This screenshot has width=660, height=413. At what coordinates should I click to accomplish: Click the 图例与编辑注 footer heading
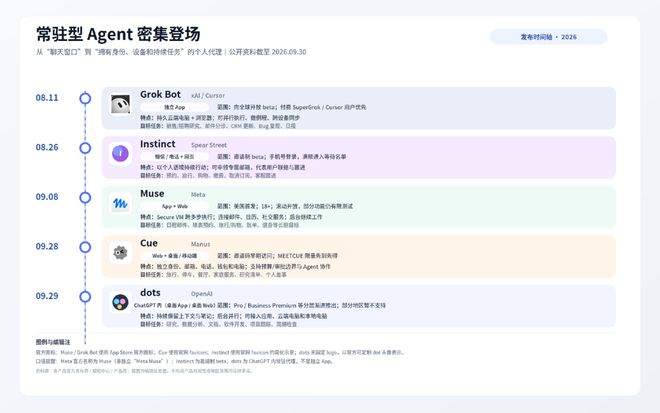pos(53,342)
